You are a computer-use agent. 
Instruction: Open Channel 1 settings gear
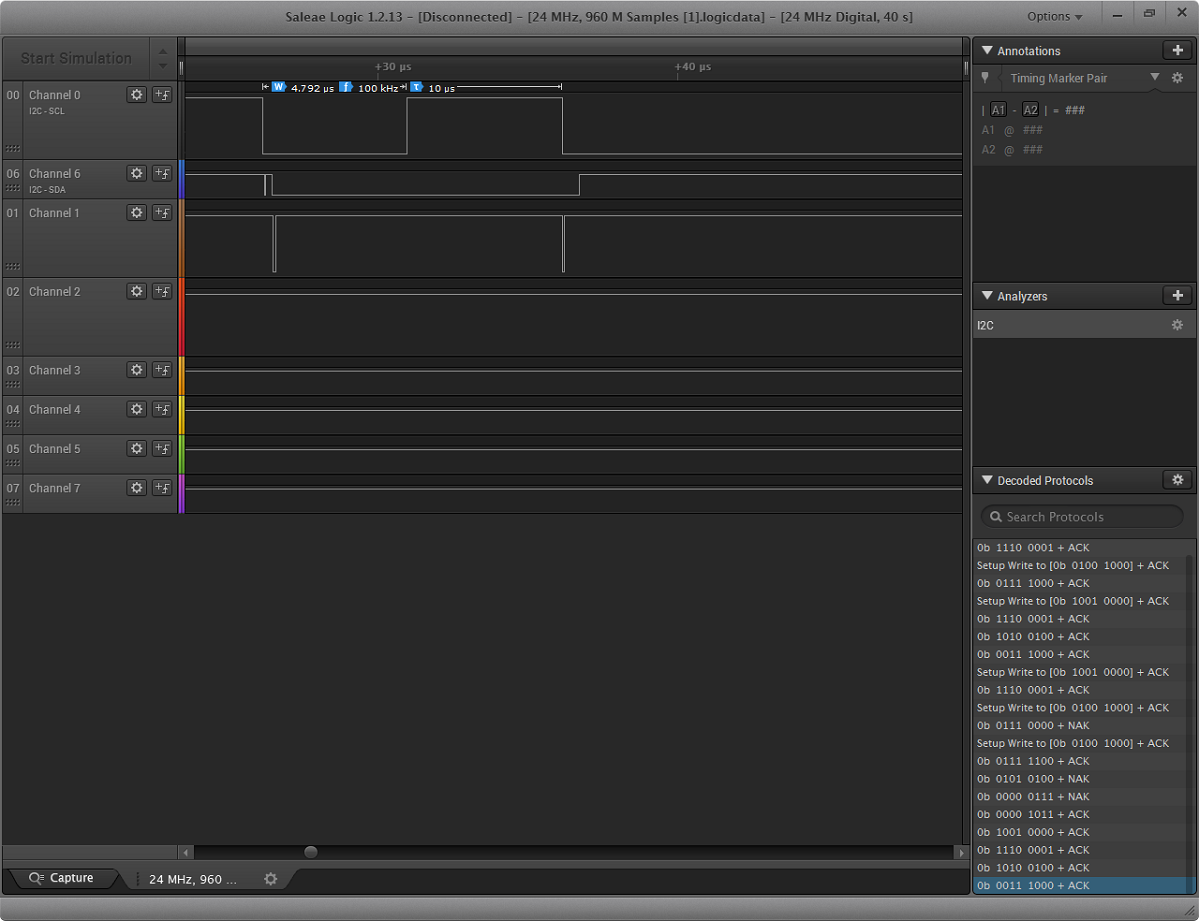coord(137,213)
